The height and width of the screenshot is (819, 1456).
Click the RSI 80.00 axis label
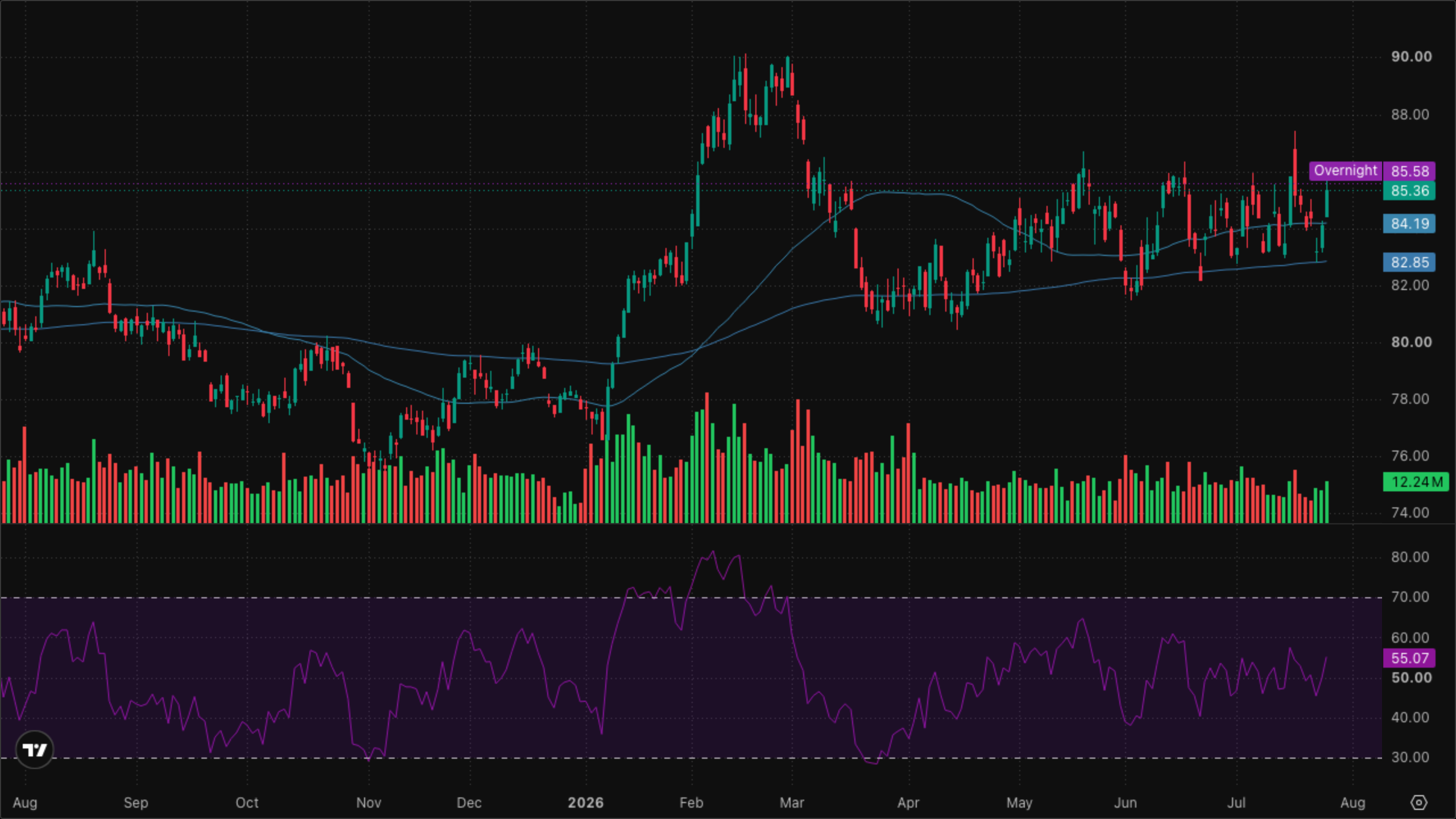pyautogui.click(x=1410, y=557)
